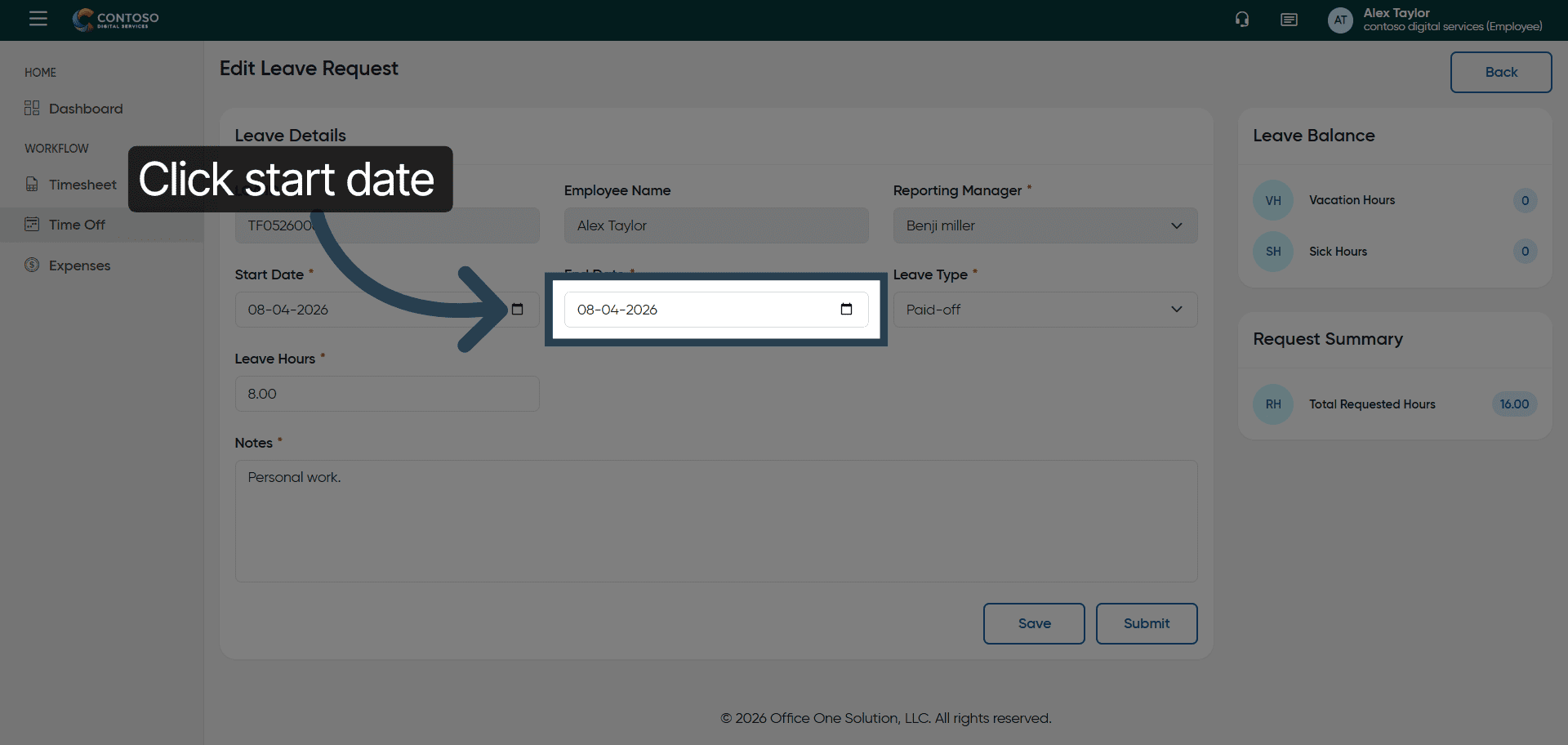
Task: Open the messages icon in the header
Action: (1289, 20)
